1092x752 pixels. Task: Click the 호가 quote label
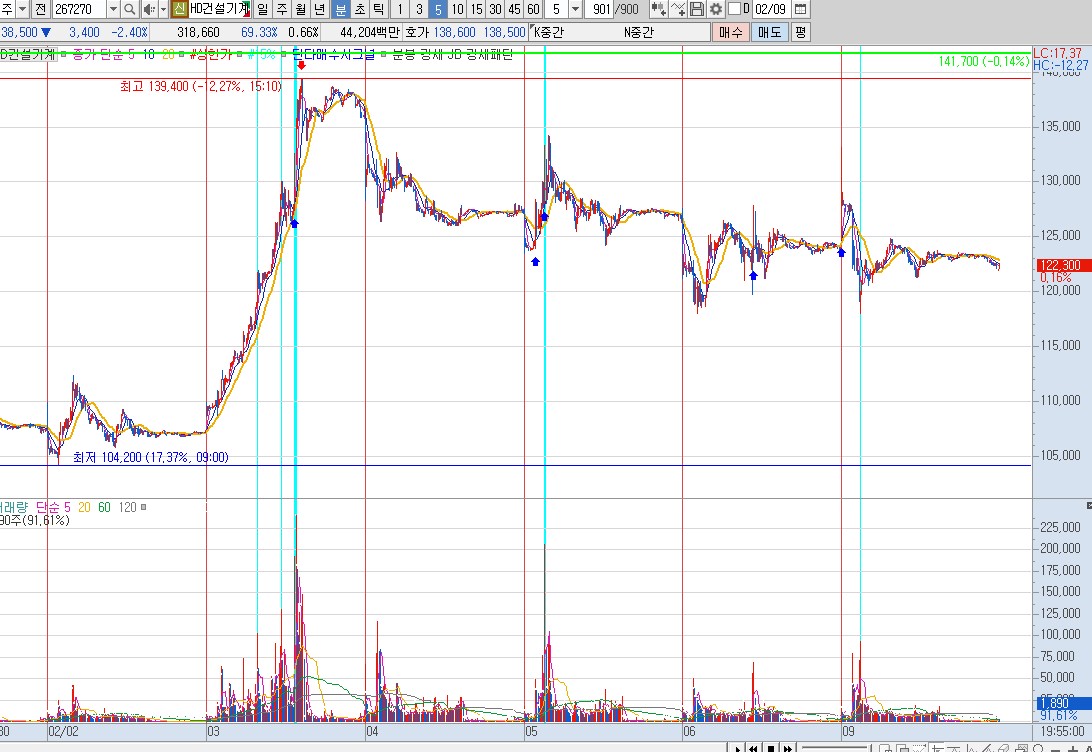417,32
